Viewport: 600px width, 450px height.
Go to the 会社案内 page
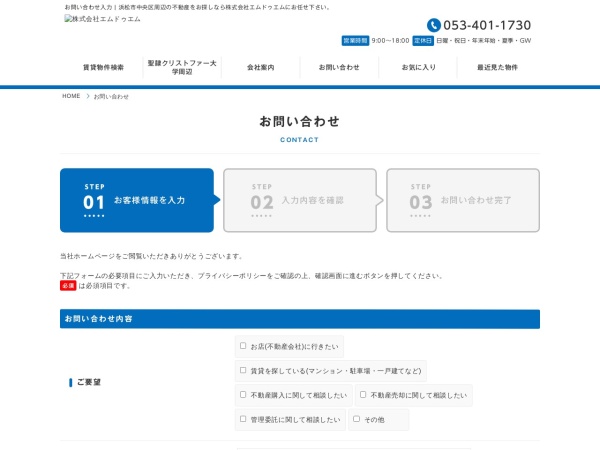pyautogui.click(x=261, y=67)
